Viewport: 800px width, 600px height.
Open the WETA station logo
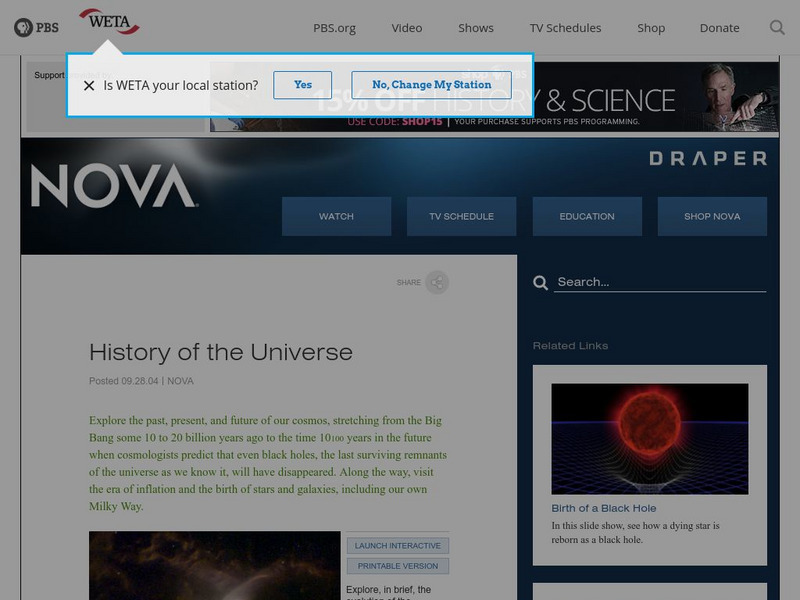click(109, 21)
